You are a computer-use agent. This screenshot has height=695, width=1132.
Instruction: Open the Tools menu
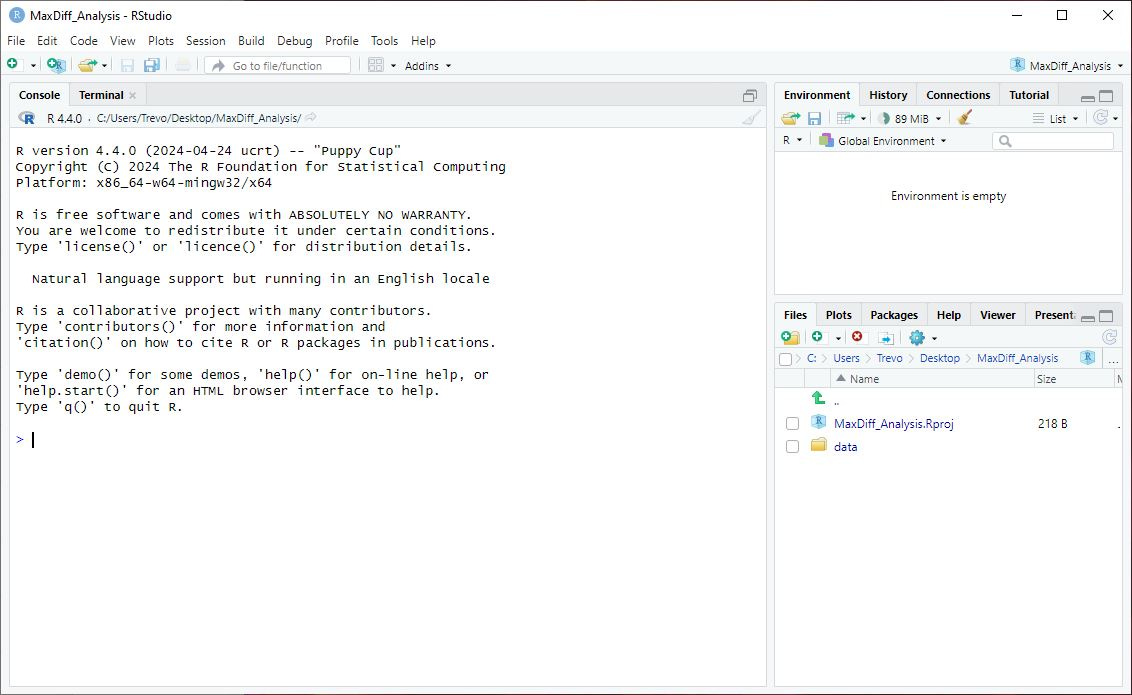pos(384,41)
